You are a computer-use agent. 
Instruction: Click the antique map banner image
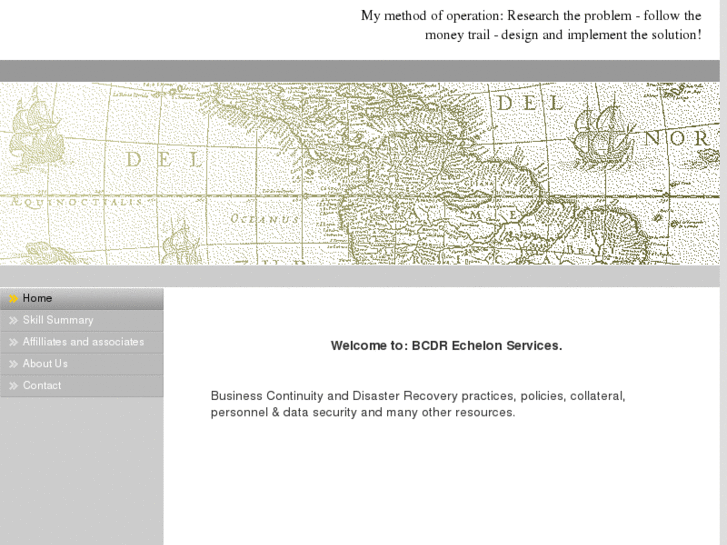(x=360, y=174)
